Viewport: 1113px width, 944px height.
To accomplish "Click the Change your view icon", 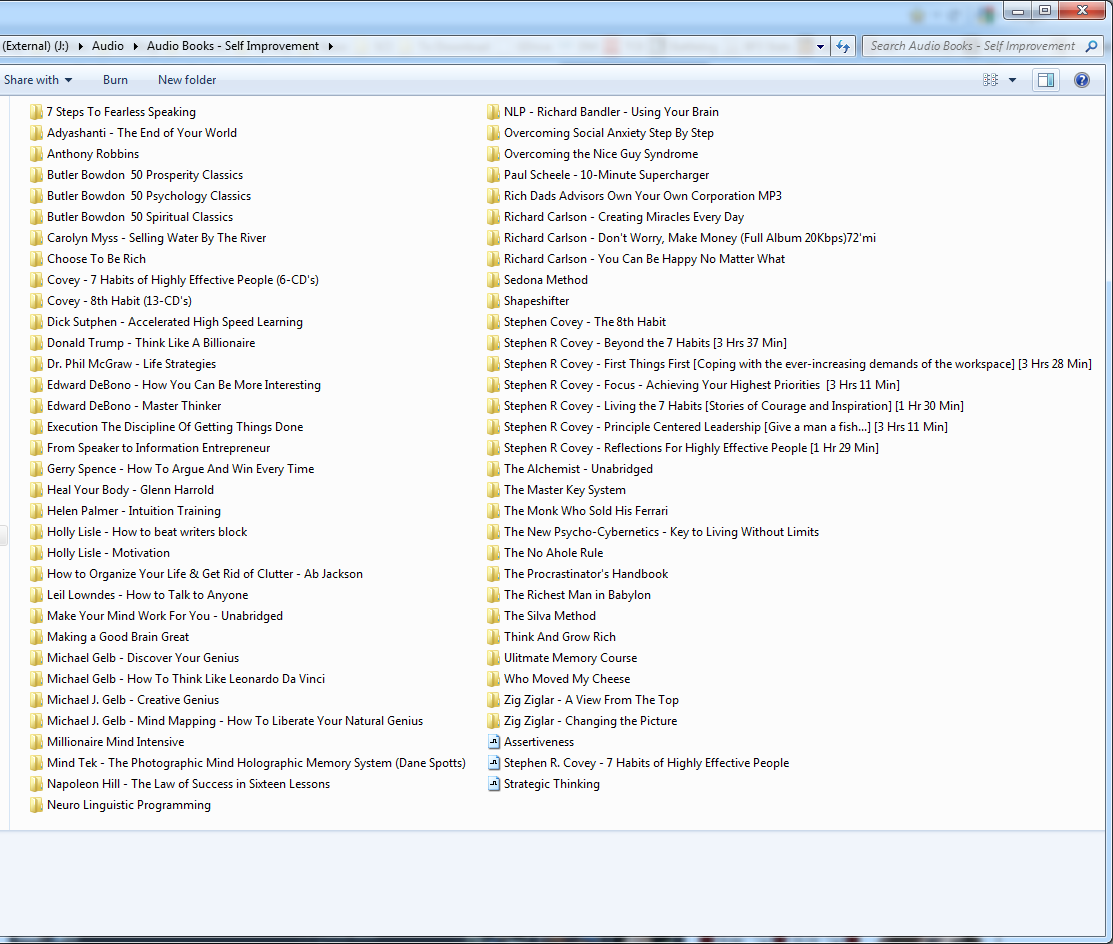I will click(x=990, y=80).
